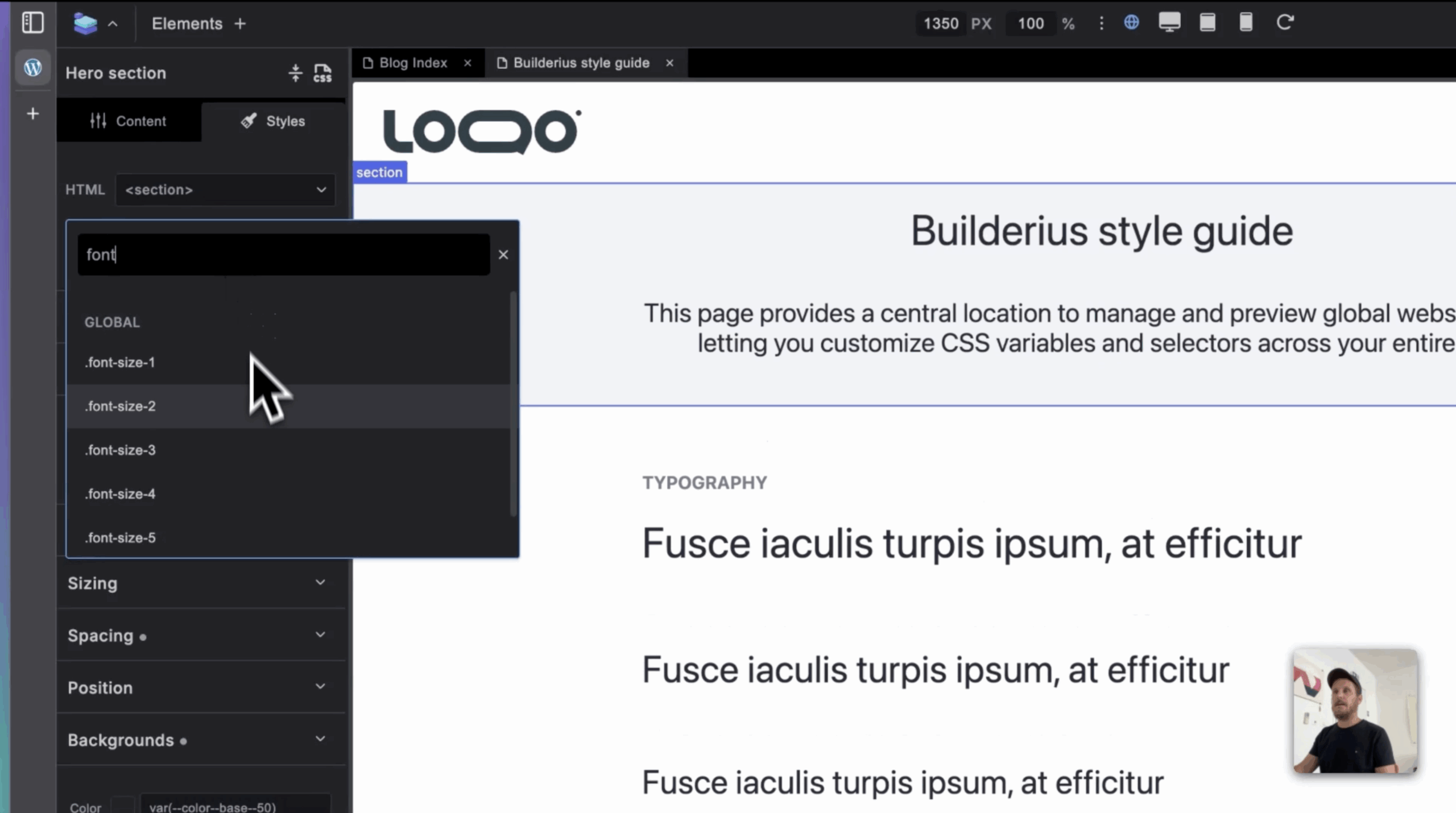Select the .font-size-3 class

(121, 450)
